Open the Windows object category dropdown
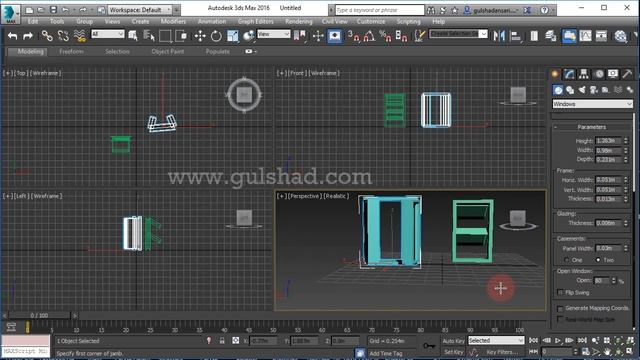 tap(592, 104)
